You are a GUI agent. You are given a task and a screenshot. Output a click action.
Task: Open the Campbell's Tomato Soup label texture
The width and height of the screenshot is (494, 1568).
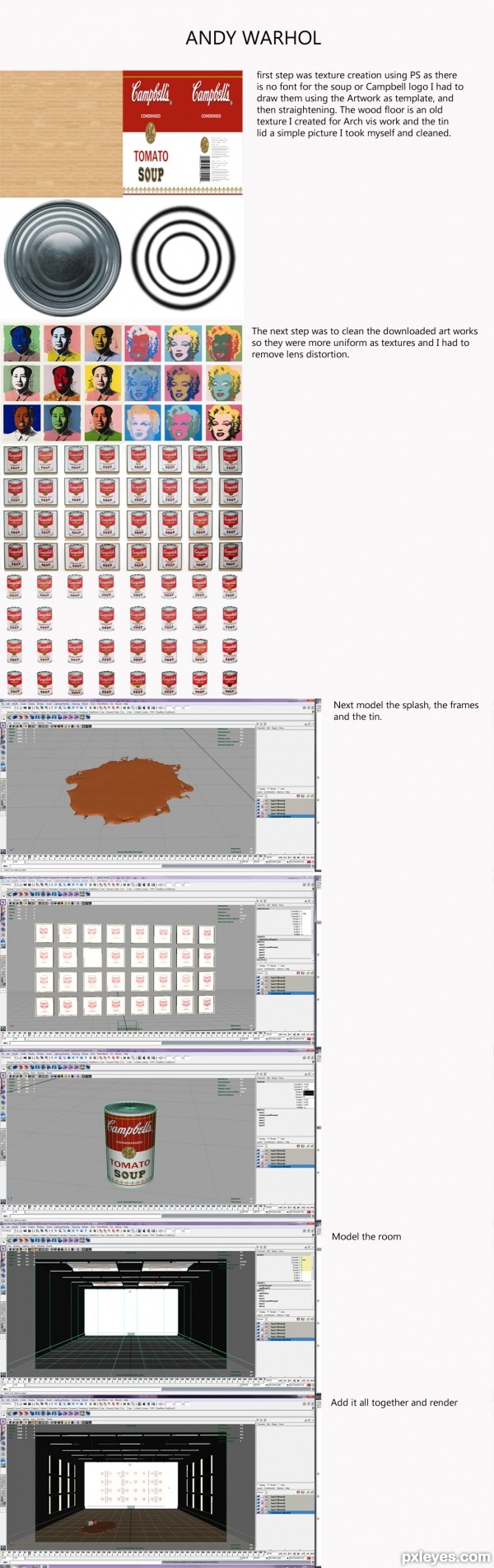183,133
